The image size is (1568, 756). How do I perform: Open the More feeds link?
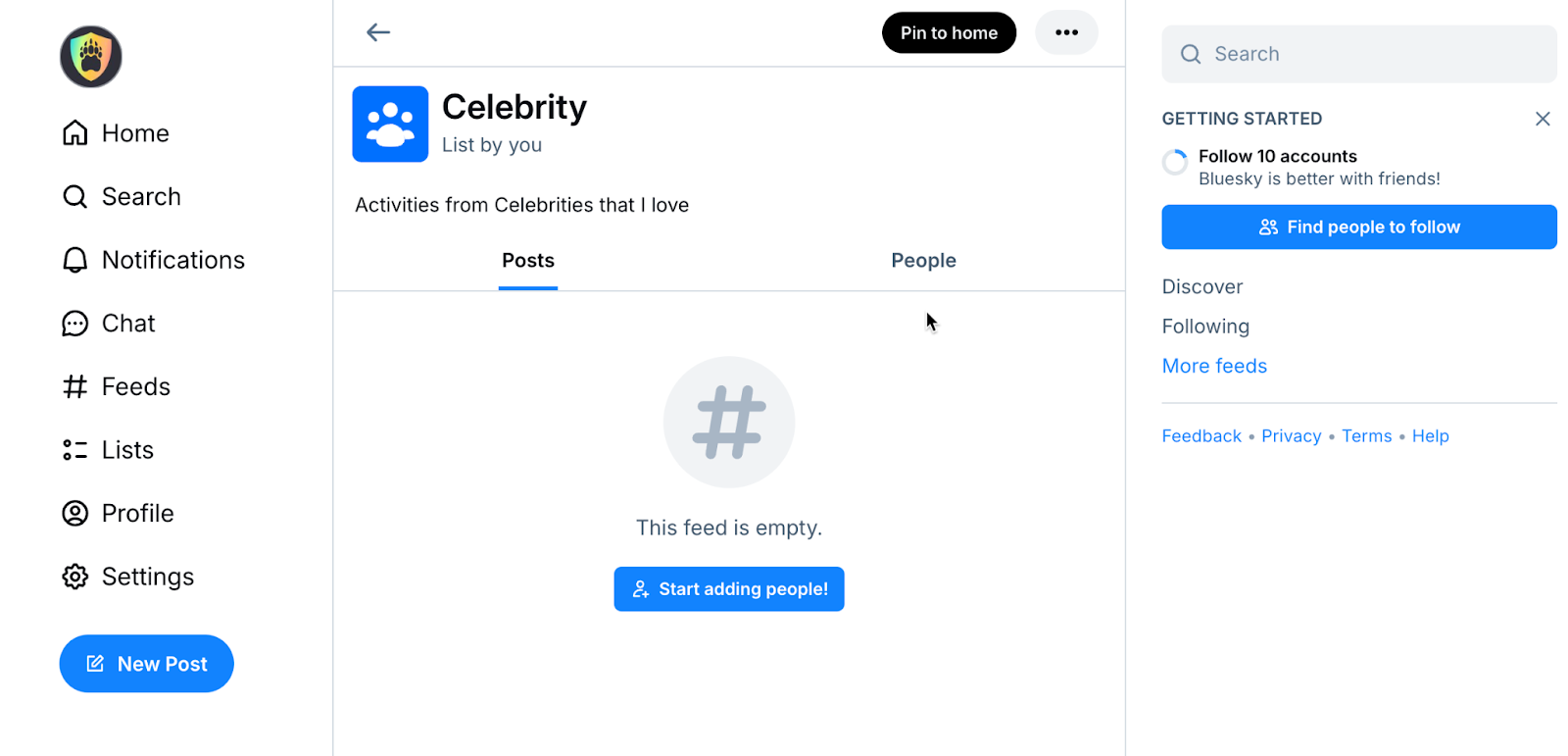pos(1214,366)
